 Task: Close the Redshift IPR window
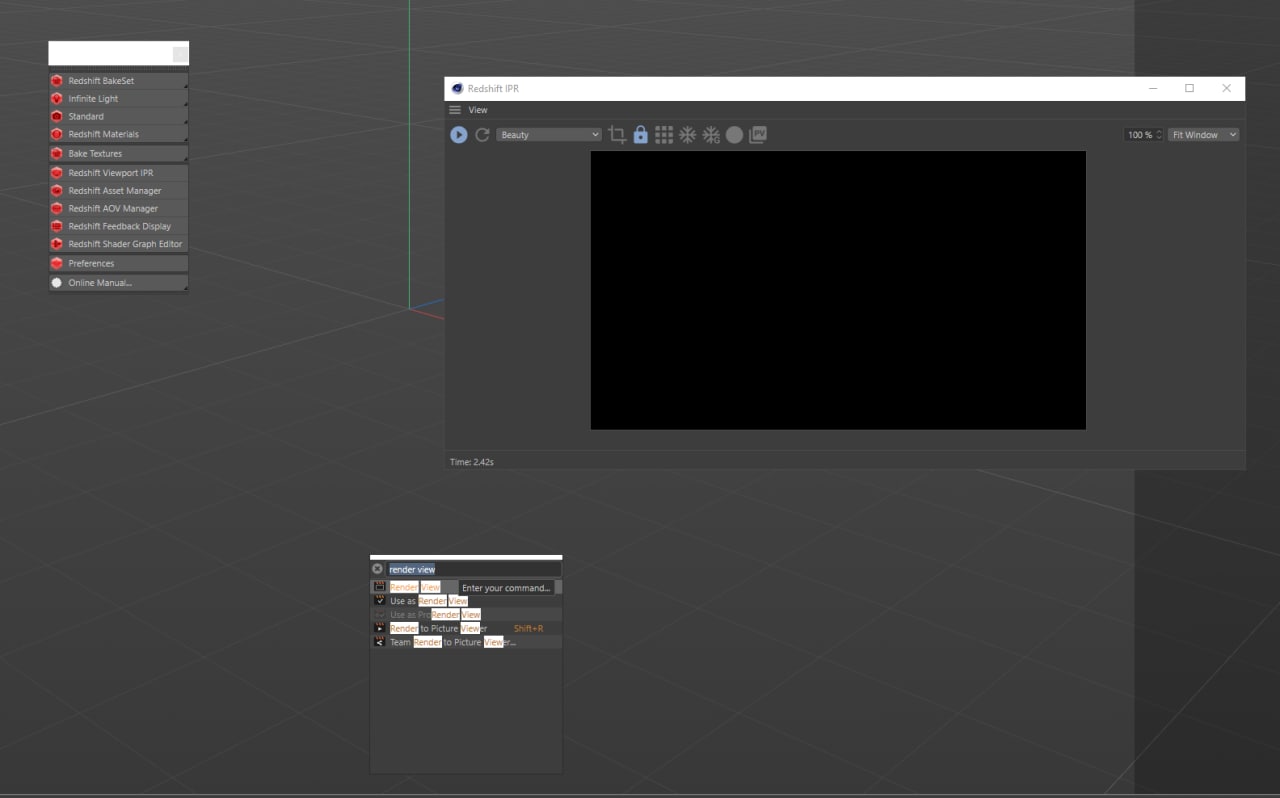coord(1226,88)
